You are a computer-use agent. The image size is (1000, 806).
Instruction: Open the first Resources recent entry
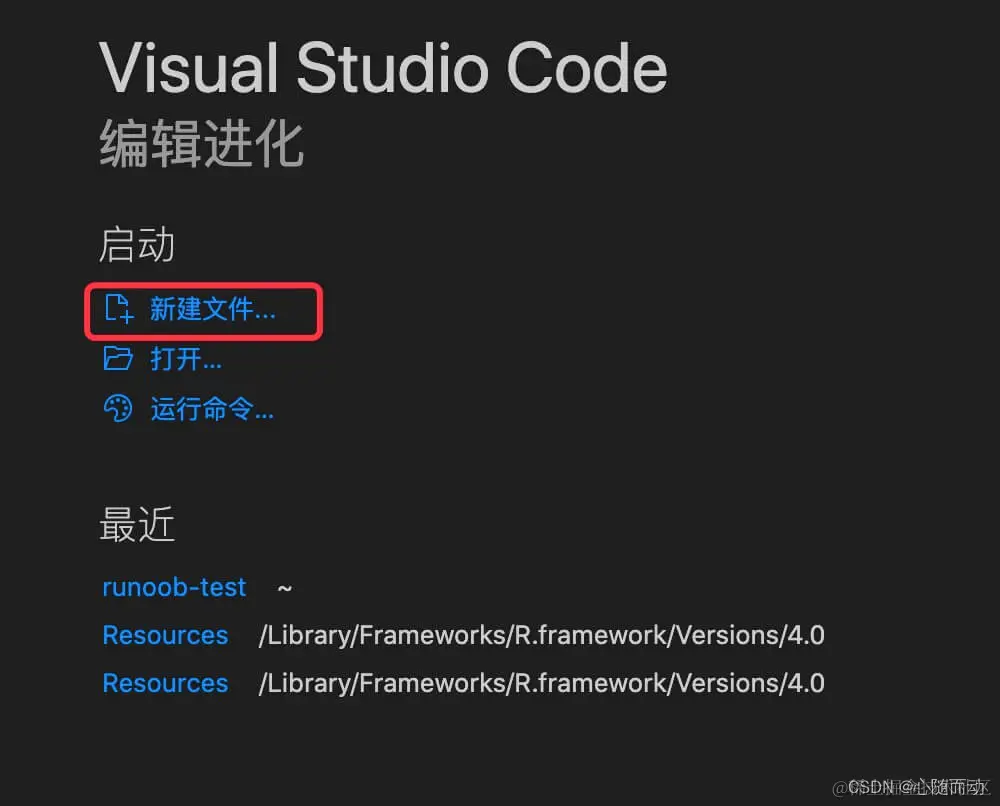[165, 635]
